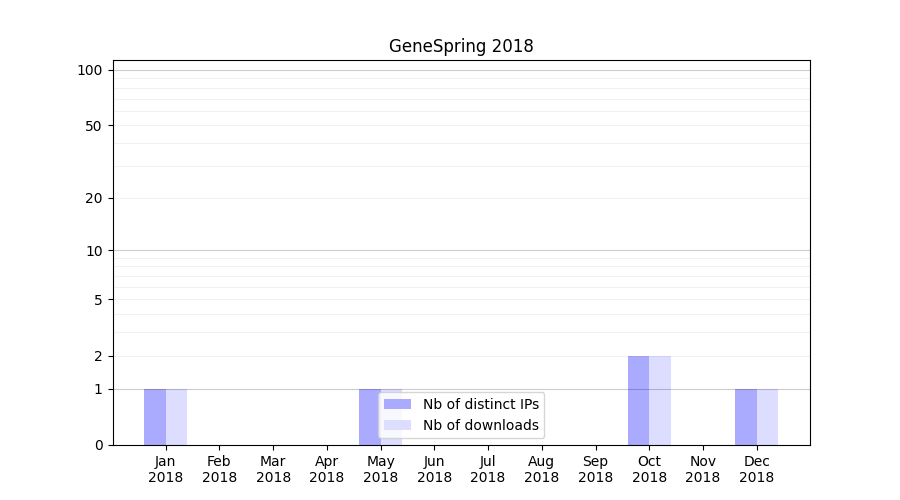
Task: Click the January distinct IPs bar
Action: (x=155, y=417)
